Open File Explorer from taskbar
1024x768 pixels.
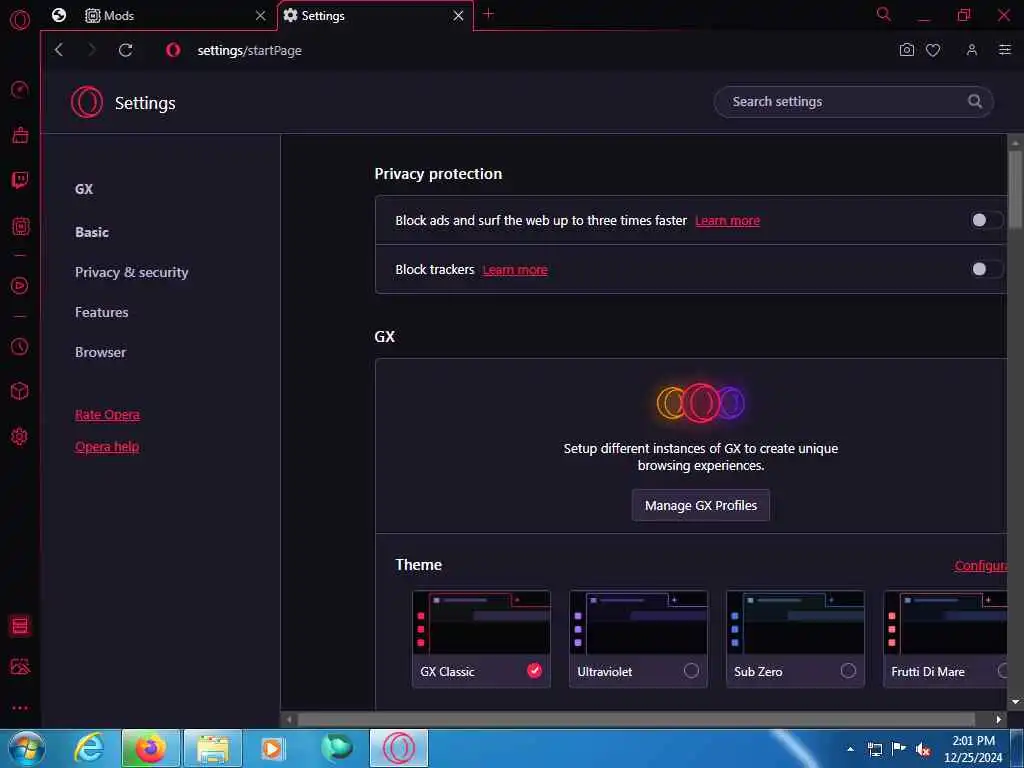coord(213,748)
